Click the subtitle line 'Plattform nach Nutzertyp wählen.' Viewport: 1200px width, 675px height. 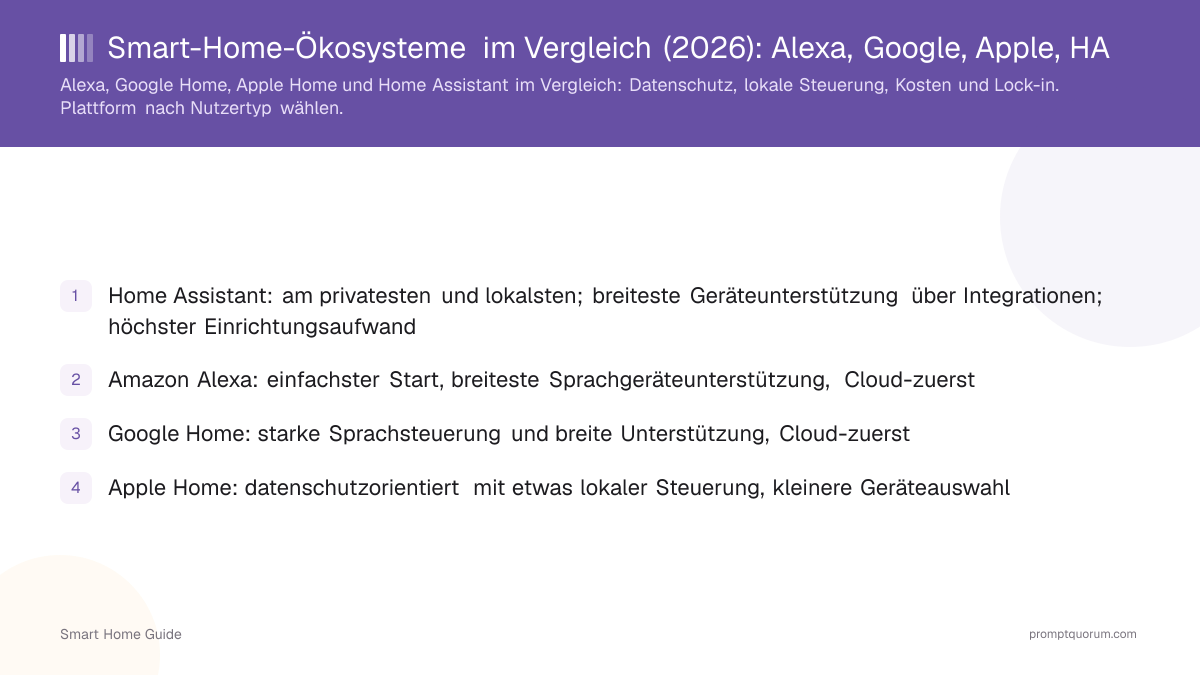[x=201, y=109]
